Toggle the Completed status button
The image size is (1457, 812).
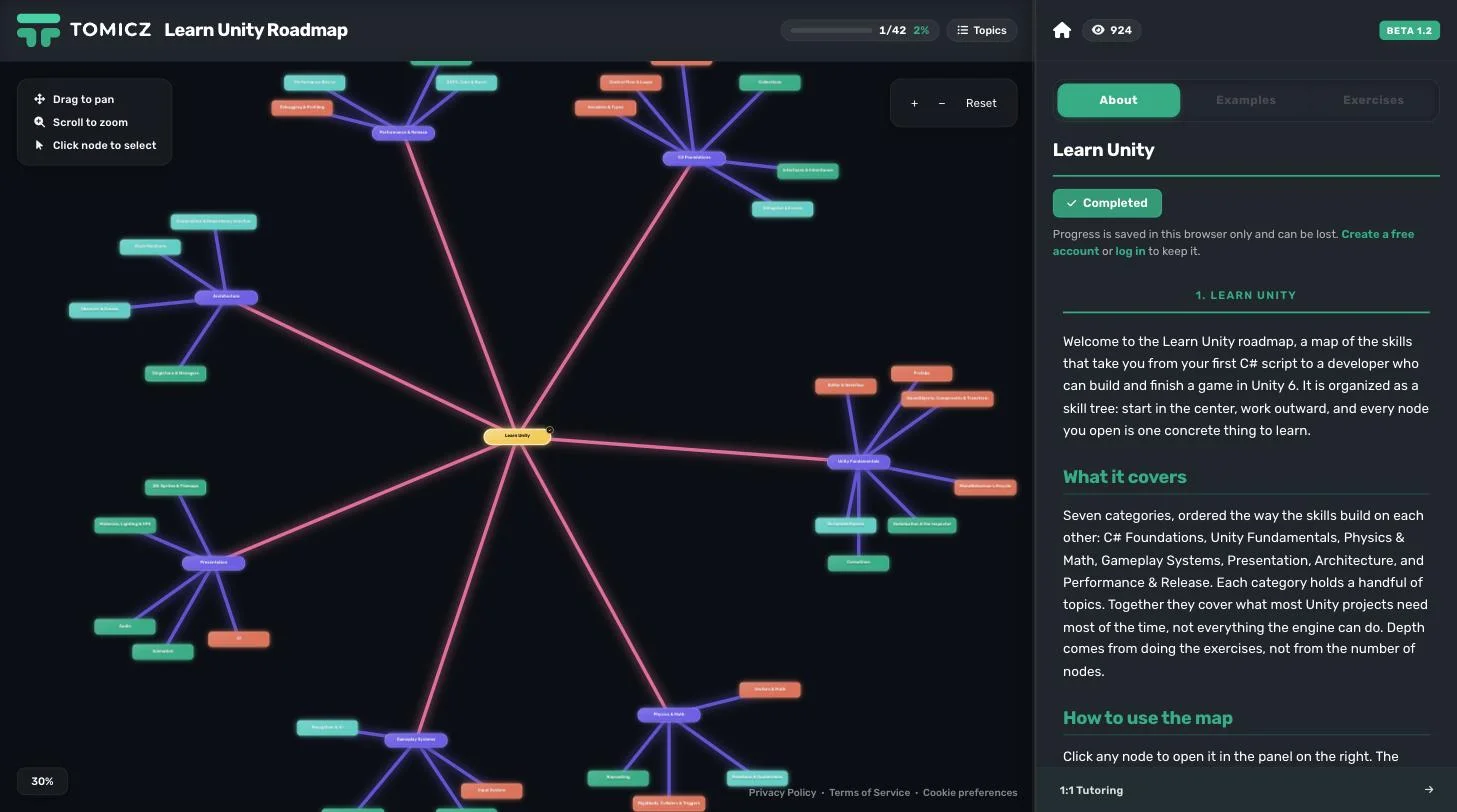click(x=1107, y=203)
